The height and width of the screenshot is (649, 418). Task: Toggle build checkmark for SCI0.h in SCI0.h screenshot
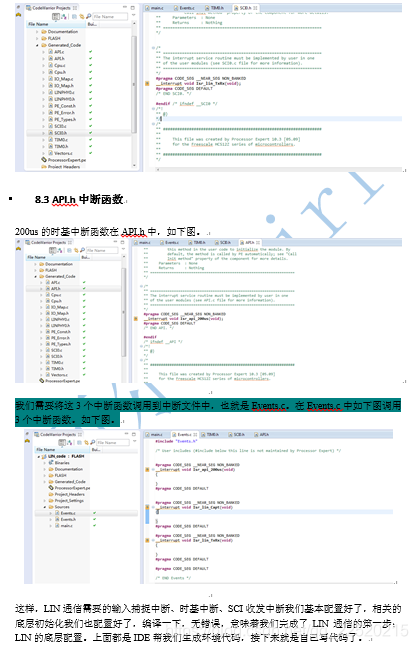(x=90, y=133)
